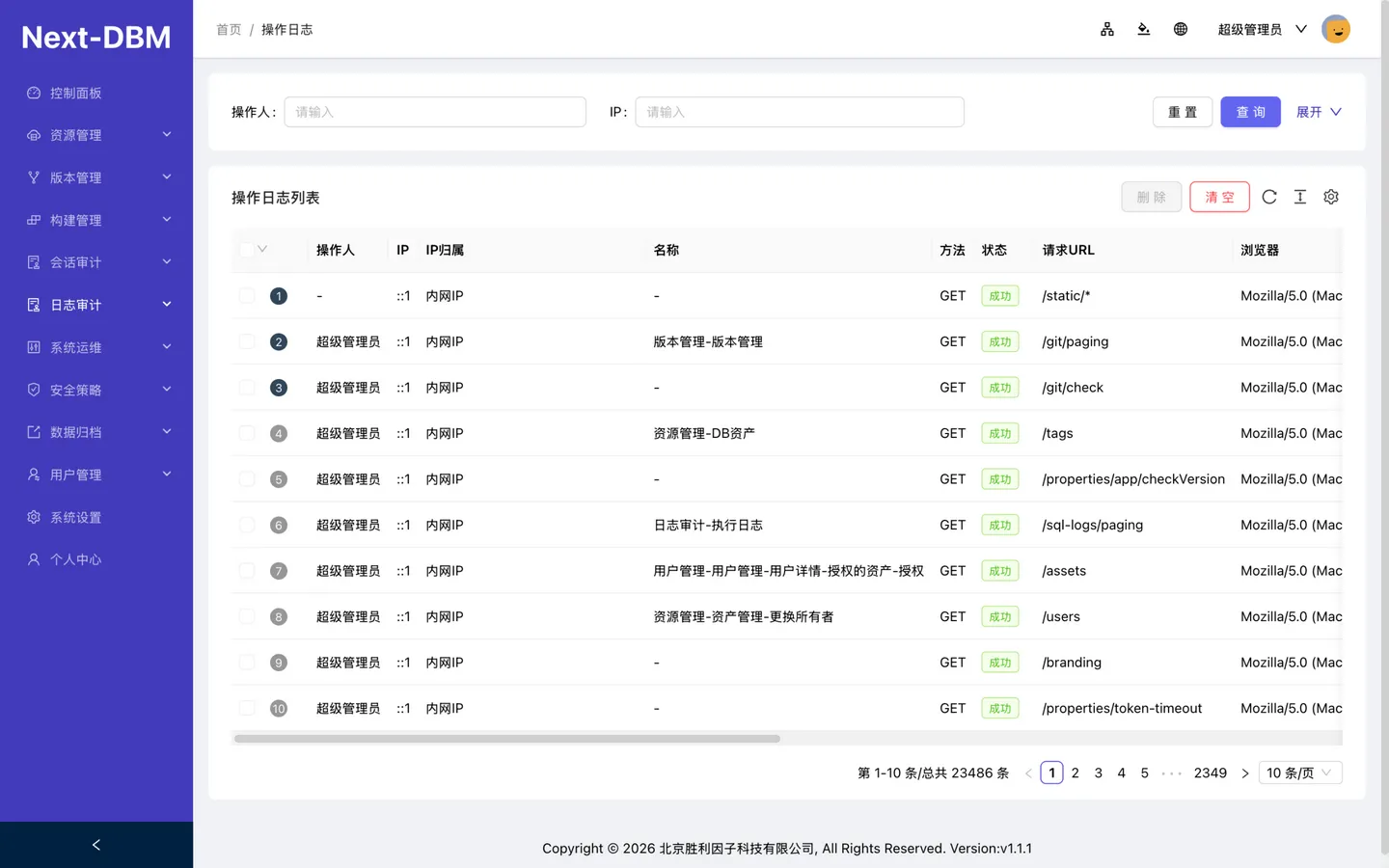Click the 安全策略 shield icon

pyautogui.click(x=34, y=390)
